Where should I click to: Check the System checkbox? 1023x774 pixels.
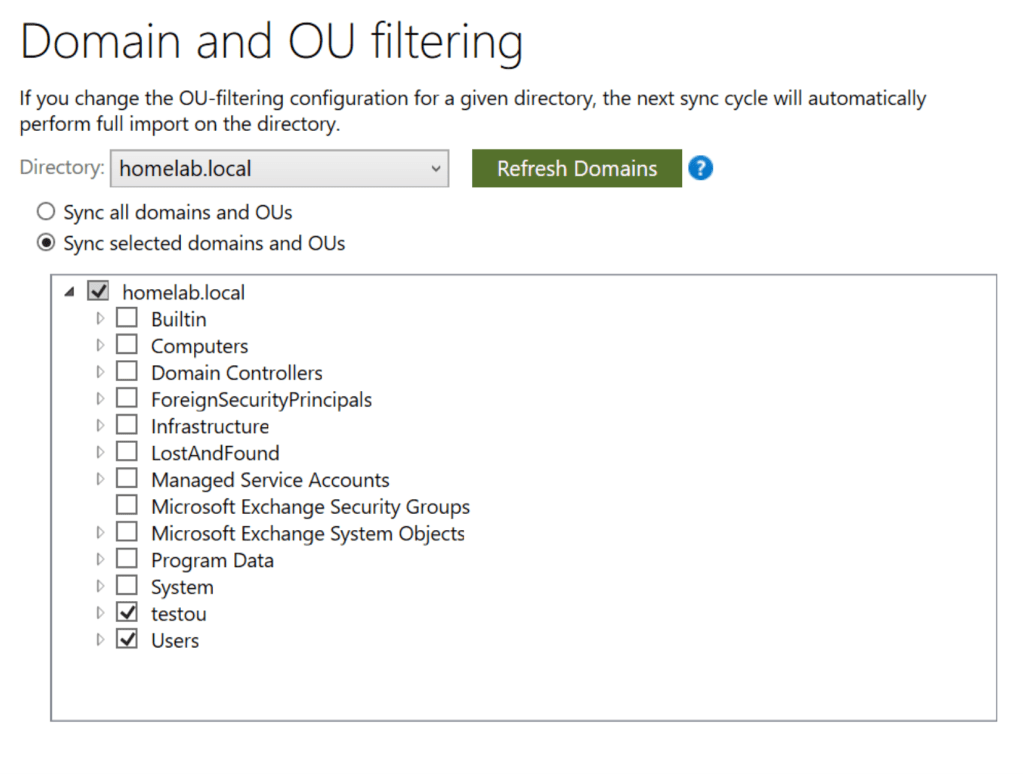[x=127, y=586]
